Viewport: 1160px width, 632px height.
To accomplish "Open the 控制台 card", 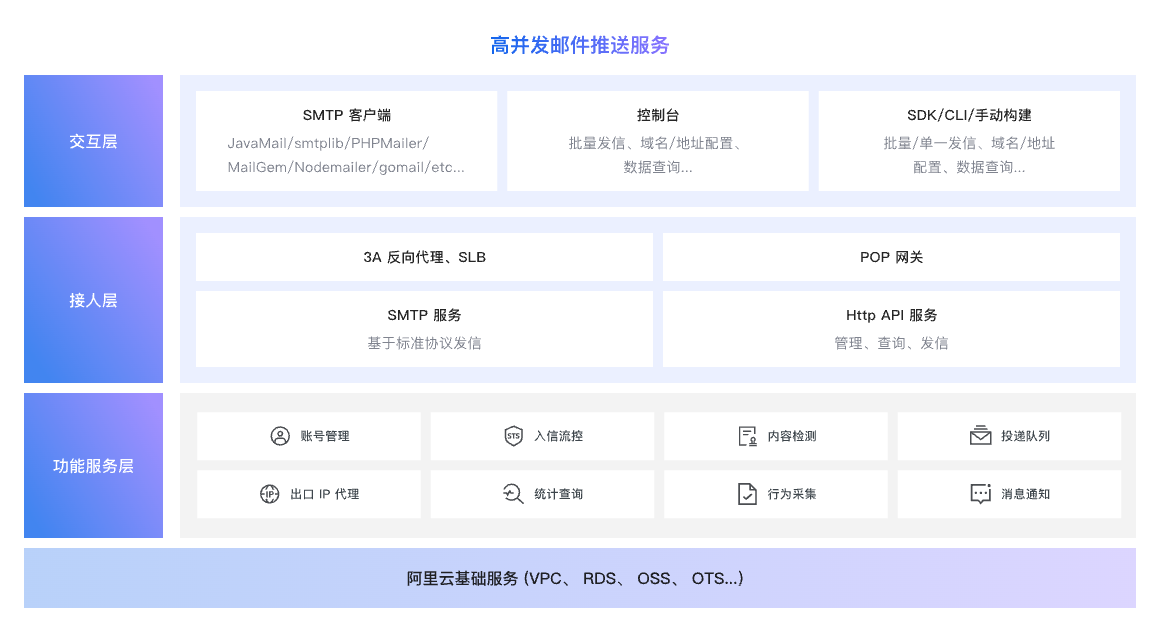I will [x=657, y=141].
